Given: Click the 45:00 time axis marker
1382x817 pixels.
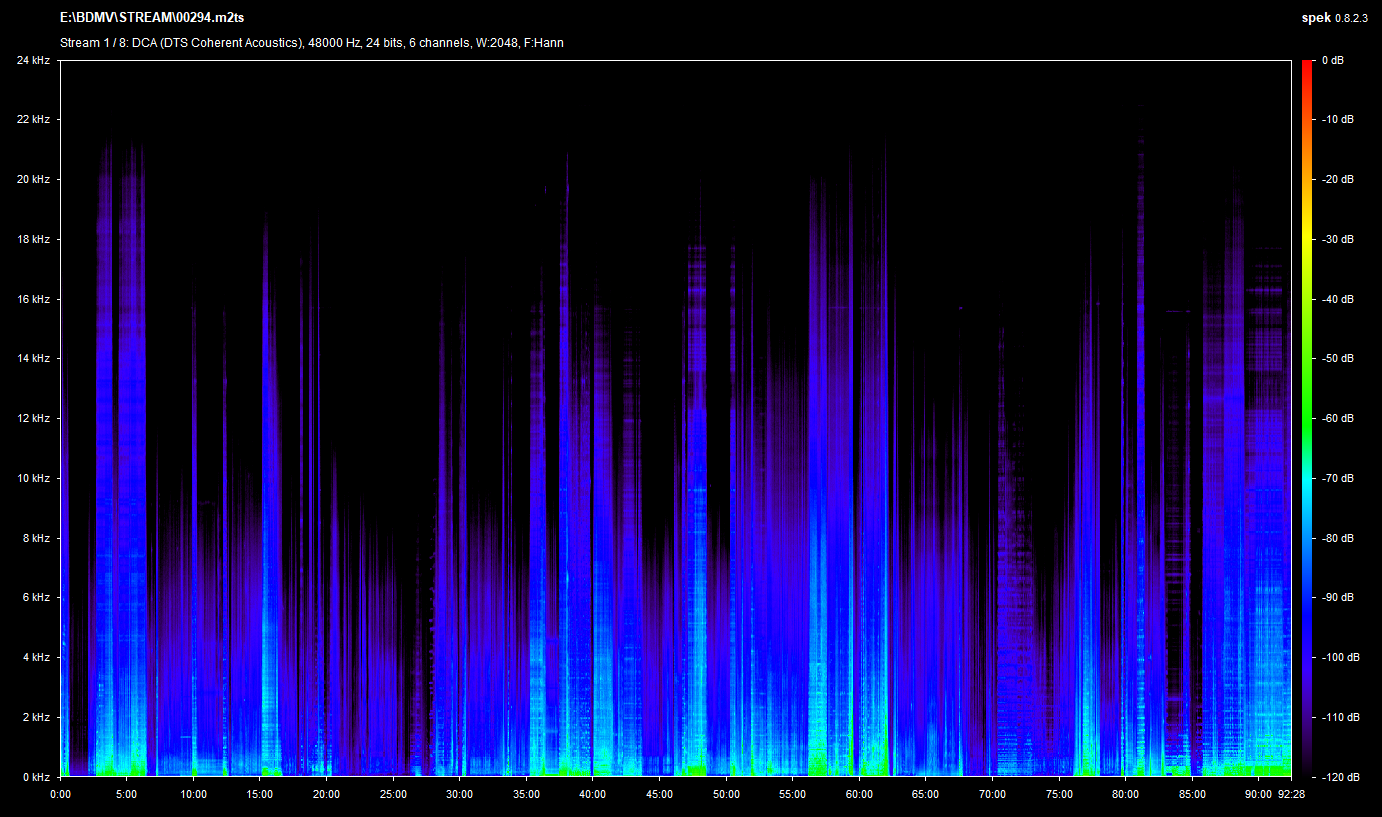Looking at the screenshot, I should pos(659,795).
